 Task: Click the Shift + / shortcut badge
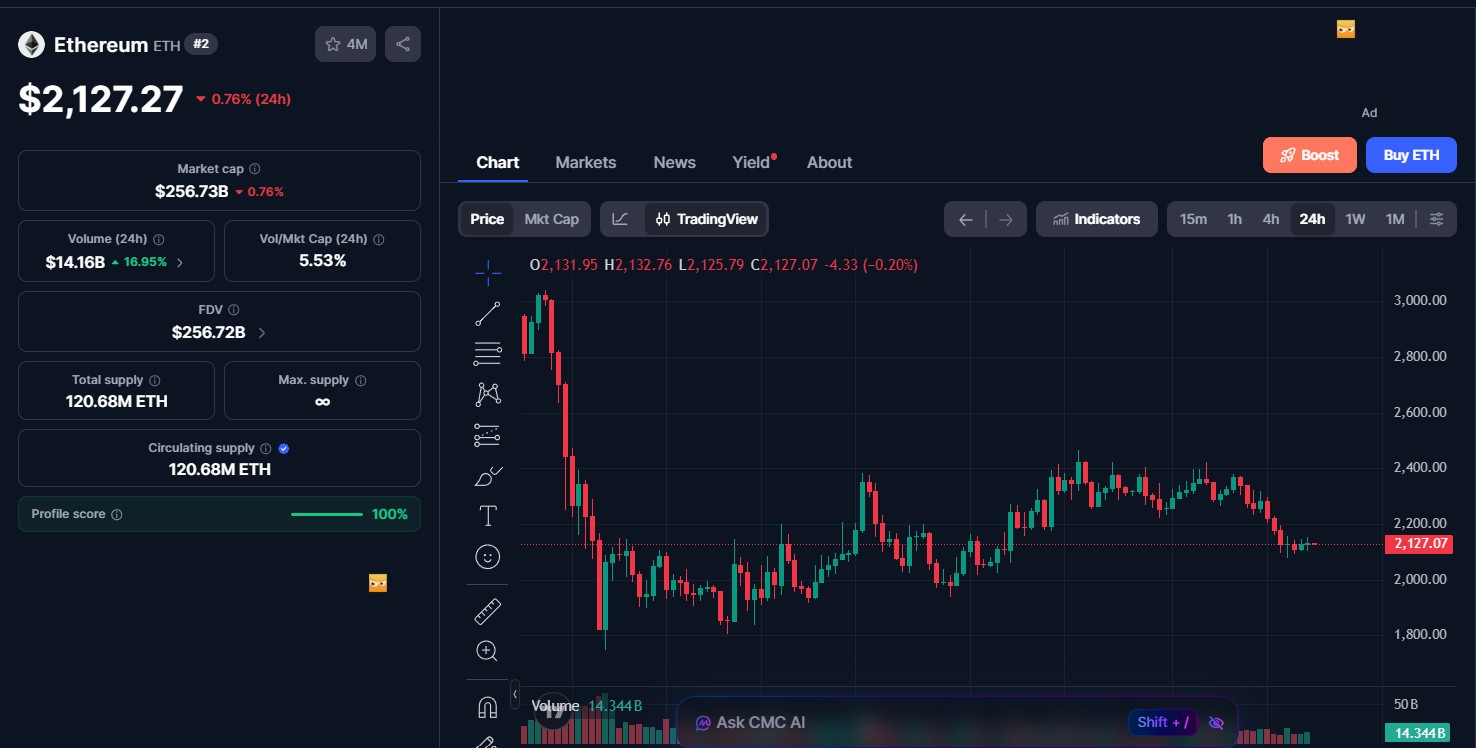[x=1163, y=722]
